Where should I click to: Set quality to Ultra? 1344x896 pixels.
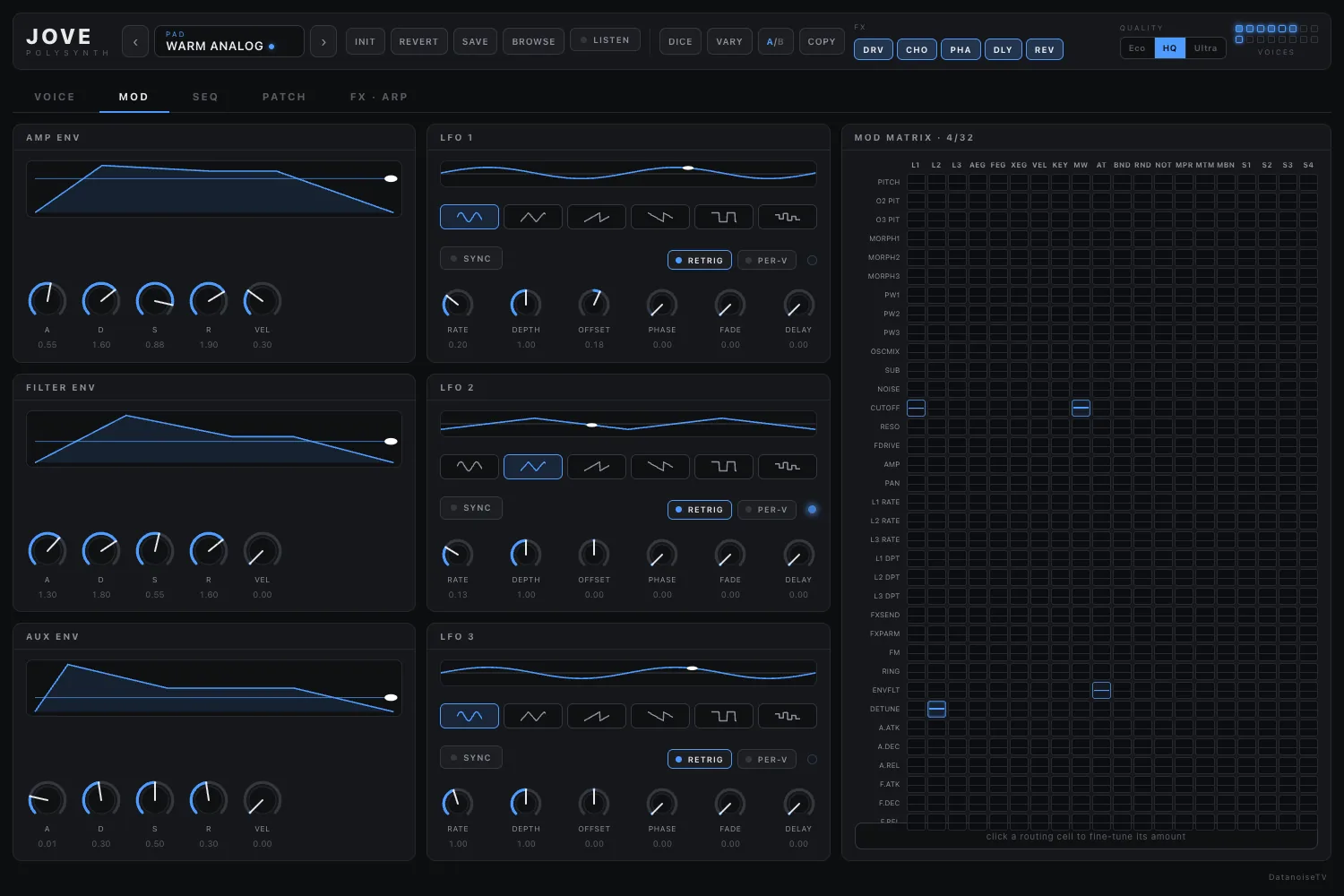1206,48
